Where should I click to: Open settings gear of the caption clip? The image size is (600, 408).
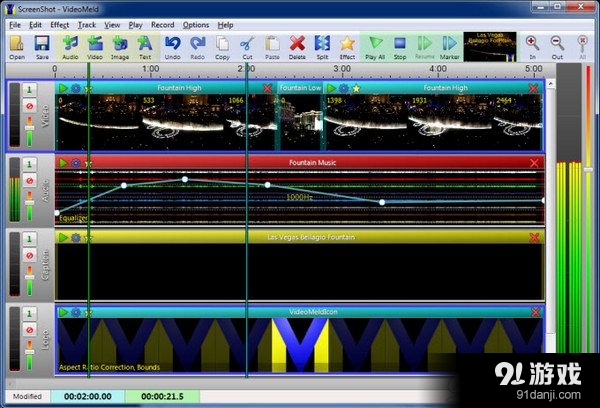[76, 238]
